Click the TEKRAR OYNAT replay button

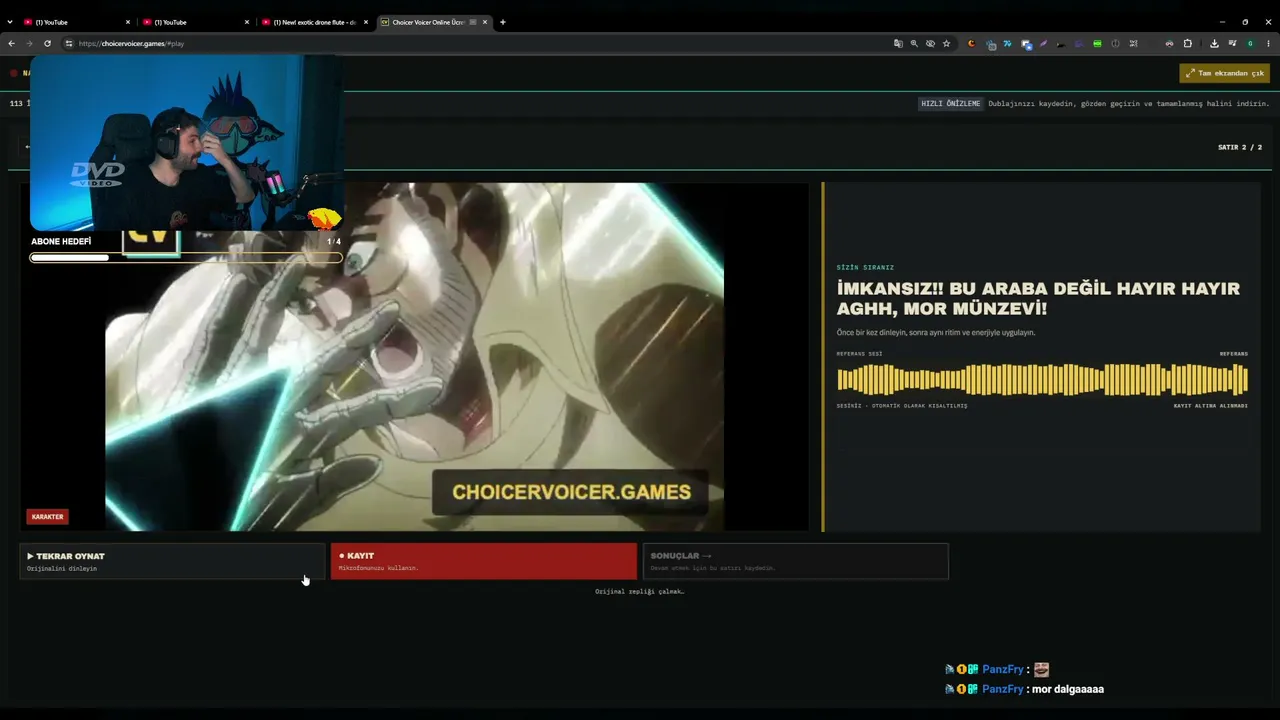pos(172,561)
